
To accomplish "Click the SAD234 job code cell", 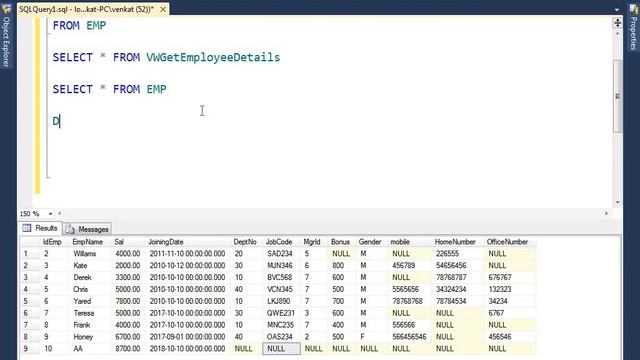I will click(x=282, y=254).
